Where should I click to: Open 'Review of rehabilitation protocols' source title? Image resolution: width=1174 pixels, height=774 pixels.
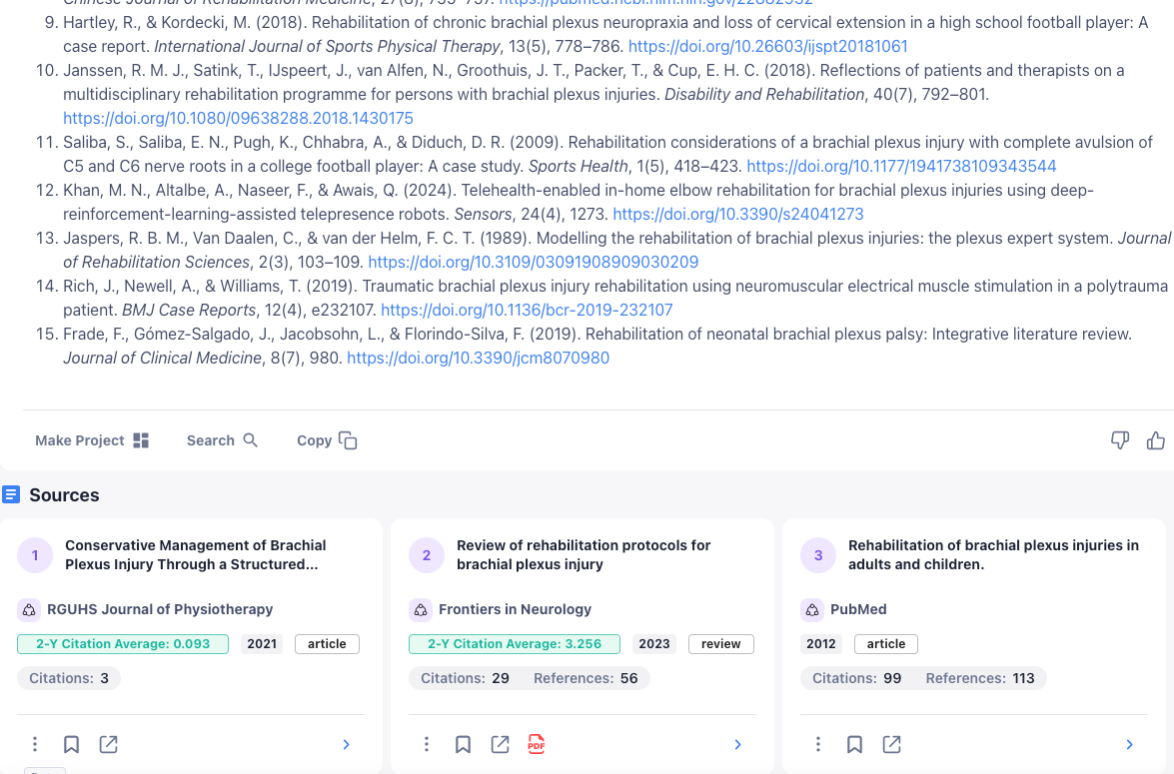tap(583, 555)
